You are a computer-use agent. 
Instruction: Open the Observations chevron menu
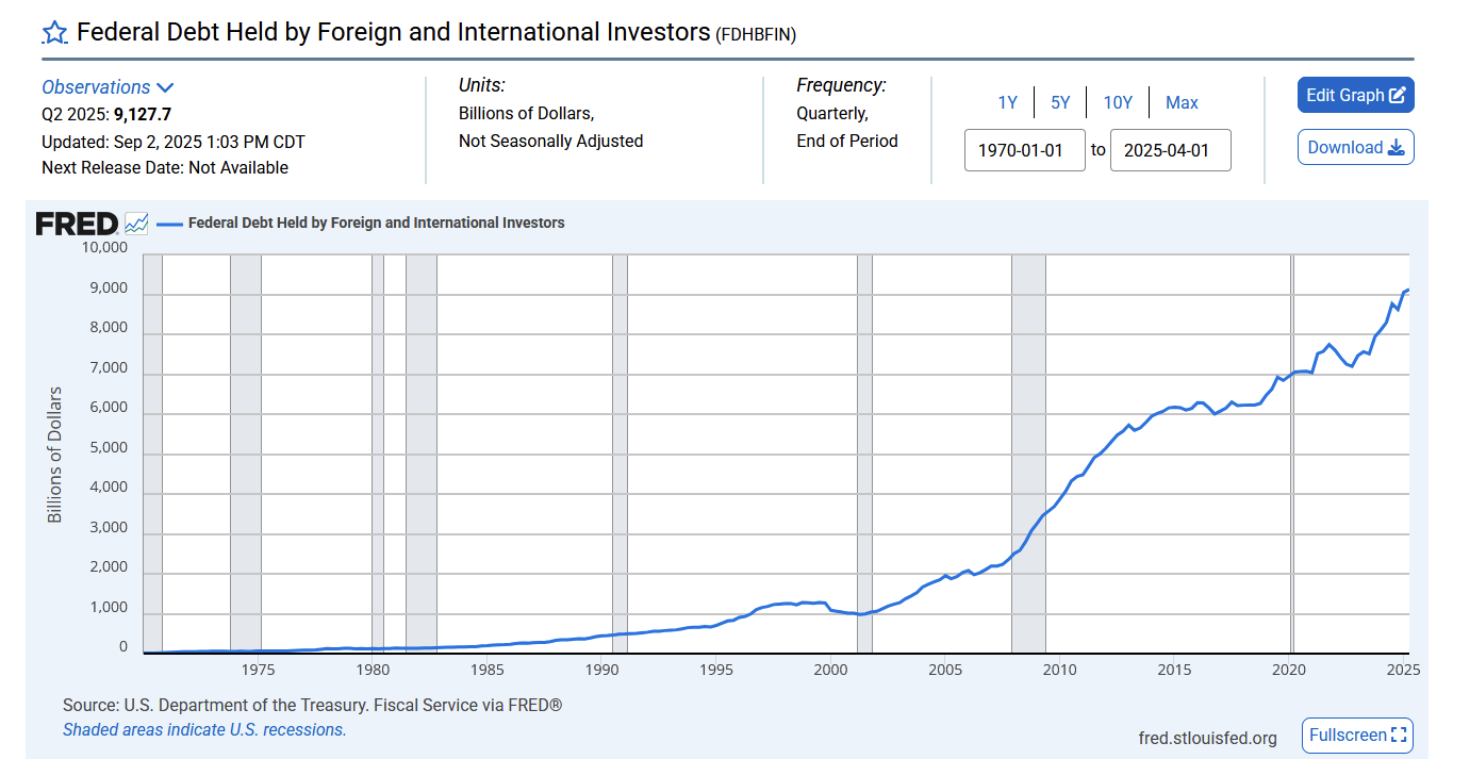pyautogui.click(x=166, y=87)
